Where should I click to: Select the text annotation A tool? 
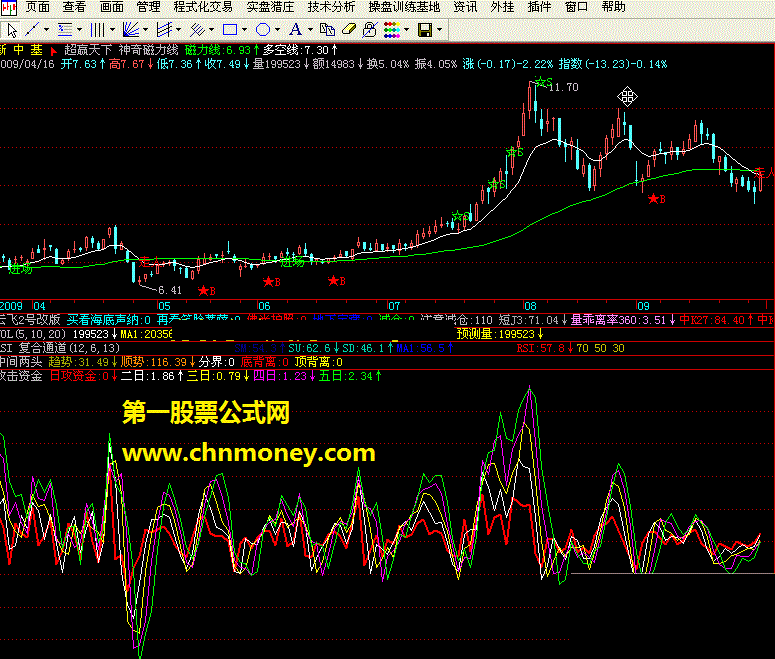pos(296,30)
